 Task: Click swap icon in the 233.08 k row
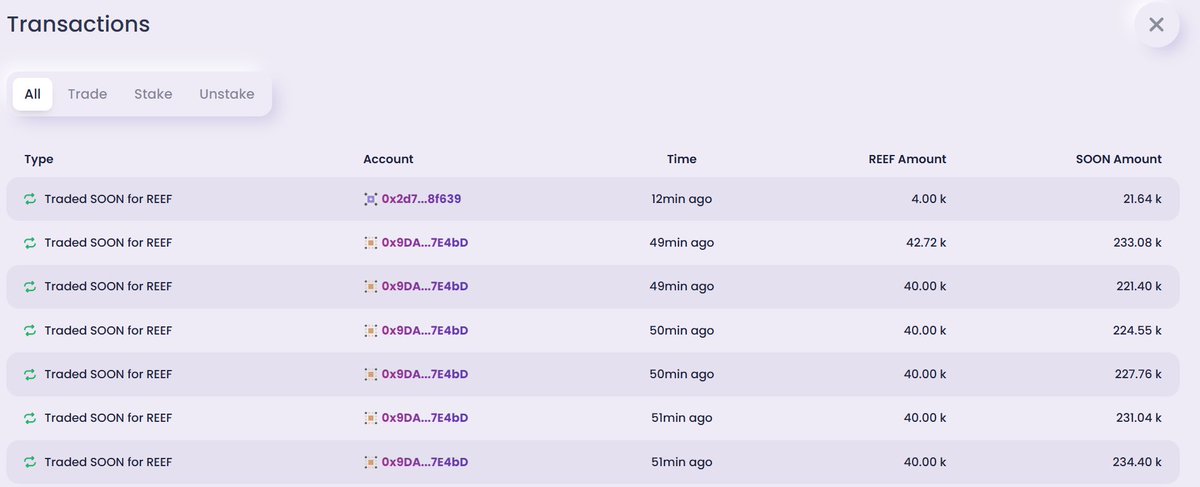pos(30,243)
